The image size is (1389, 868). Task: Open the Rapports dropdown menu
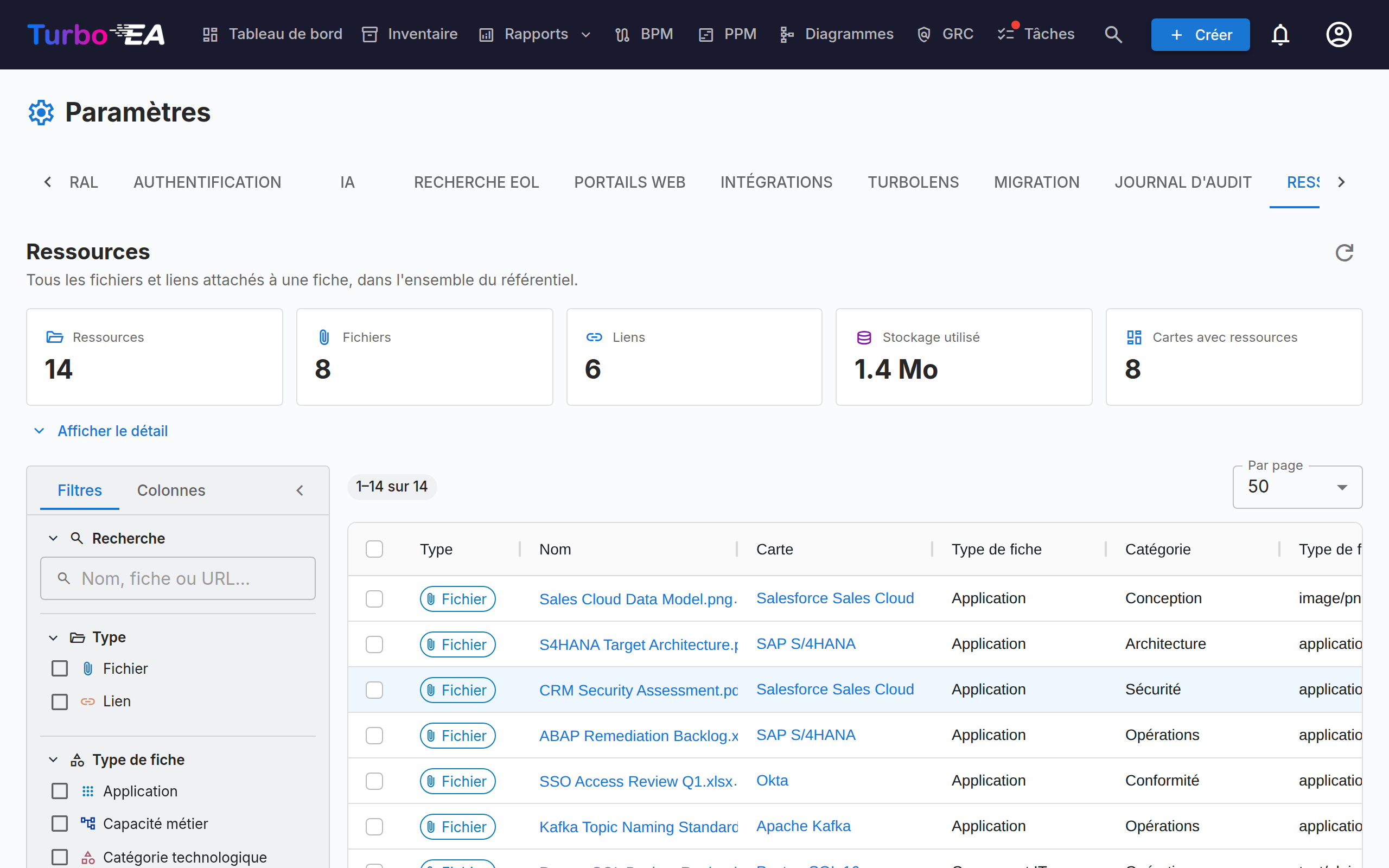click(535, 34)
